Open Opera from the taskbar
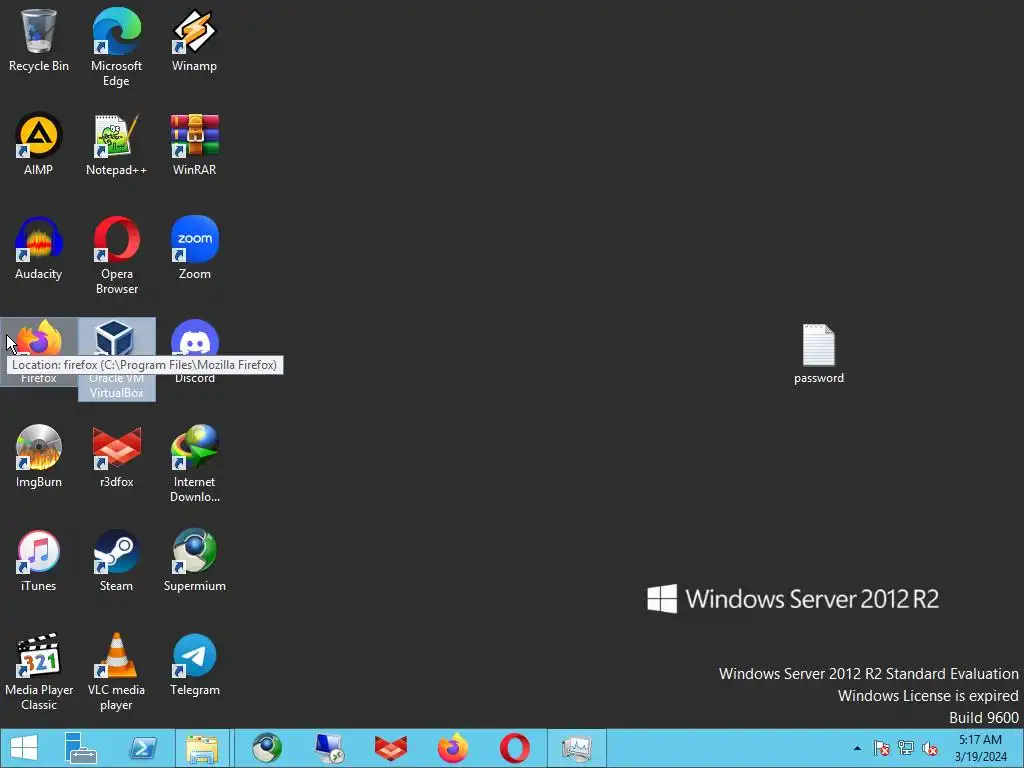This screenshot has height=768, width=1024. tap(515, 748)
